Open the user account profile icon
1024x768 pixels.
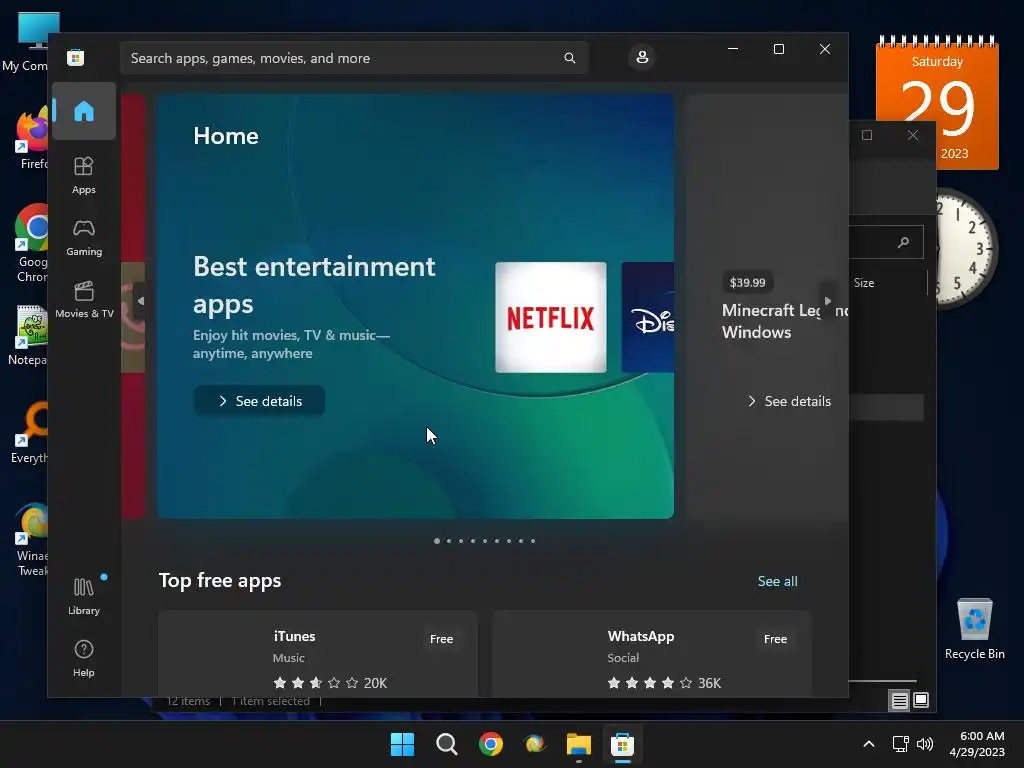[642, 57]
